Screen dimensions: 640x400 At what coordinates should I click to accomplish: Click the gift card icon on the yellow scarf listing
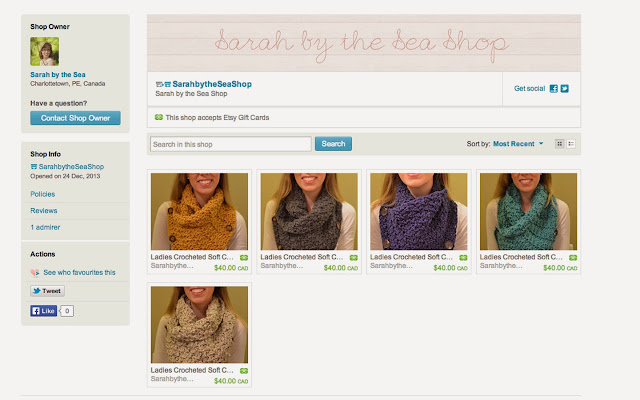pyautogui.click(x=244, y=258)
